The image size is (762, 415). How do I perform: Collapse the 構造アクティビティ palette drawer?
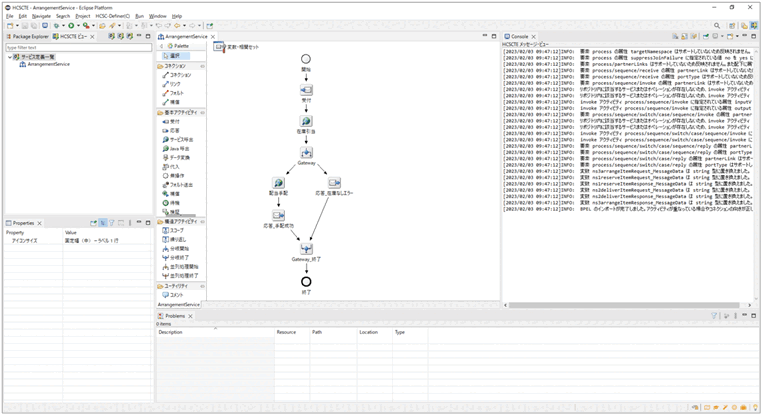(181, 222)
